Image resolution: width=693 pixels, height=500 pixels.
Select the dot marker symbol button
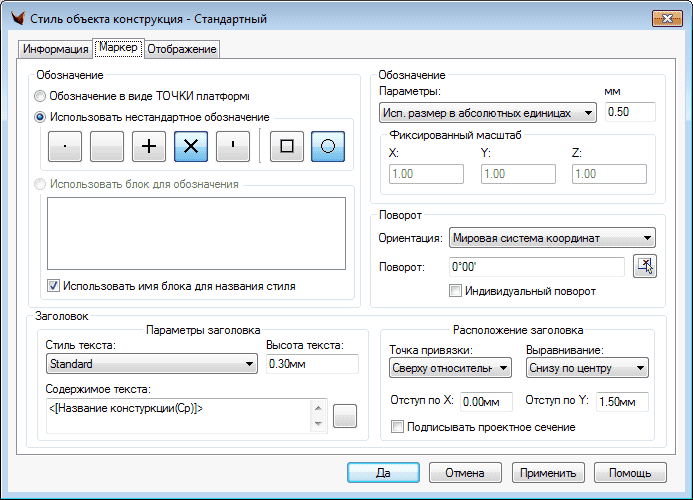point(64,146)
